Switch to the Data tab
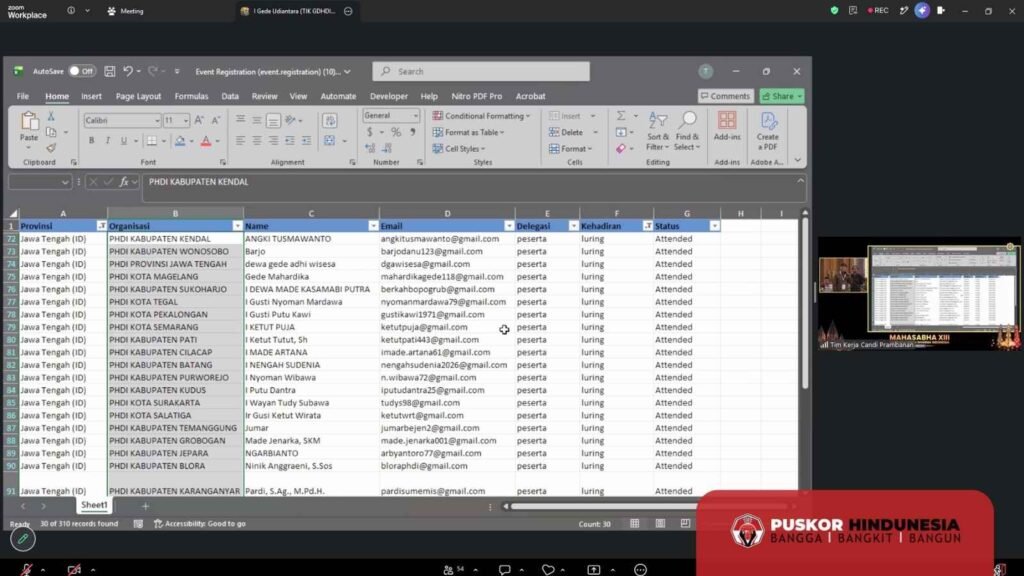Screen dimensions: 1024x576 [x=230, y=96]
